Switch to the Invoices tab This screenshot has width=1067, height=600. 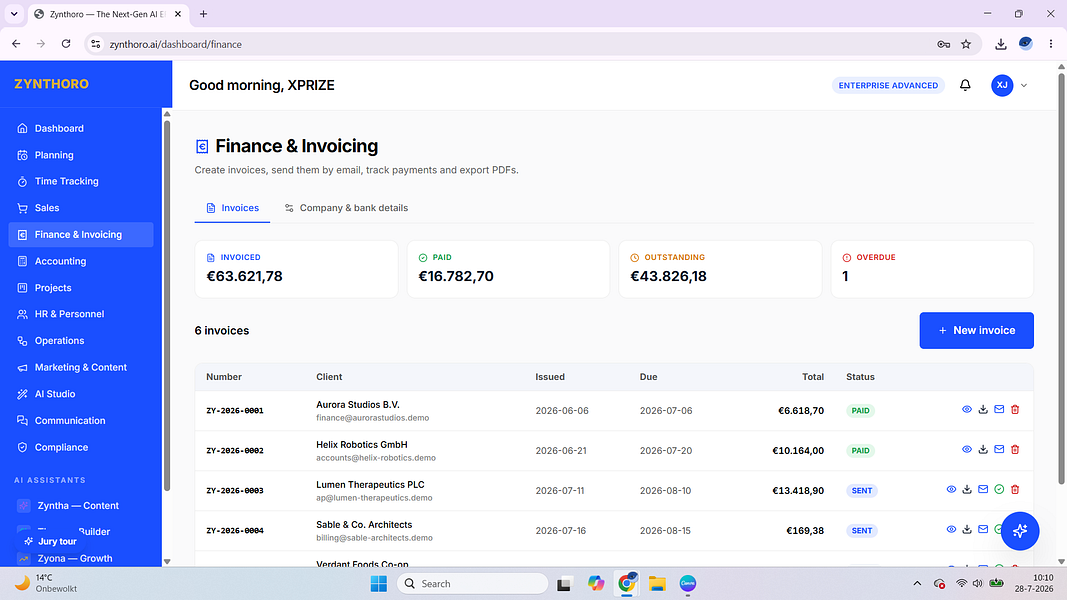click(x=233, y=208)
